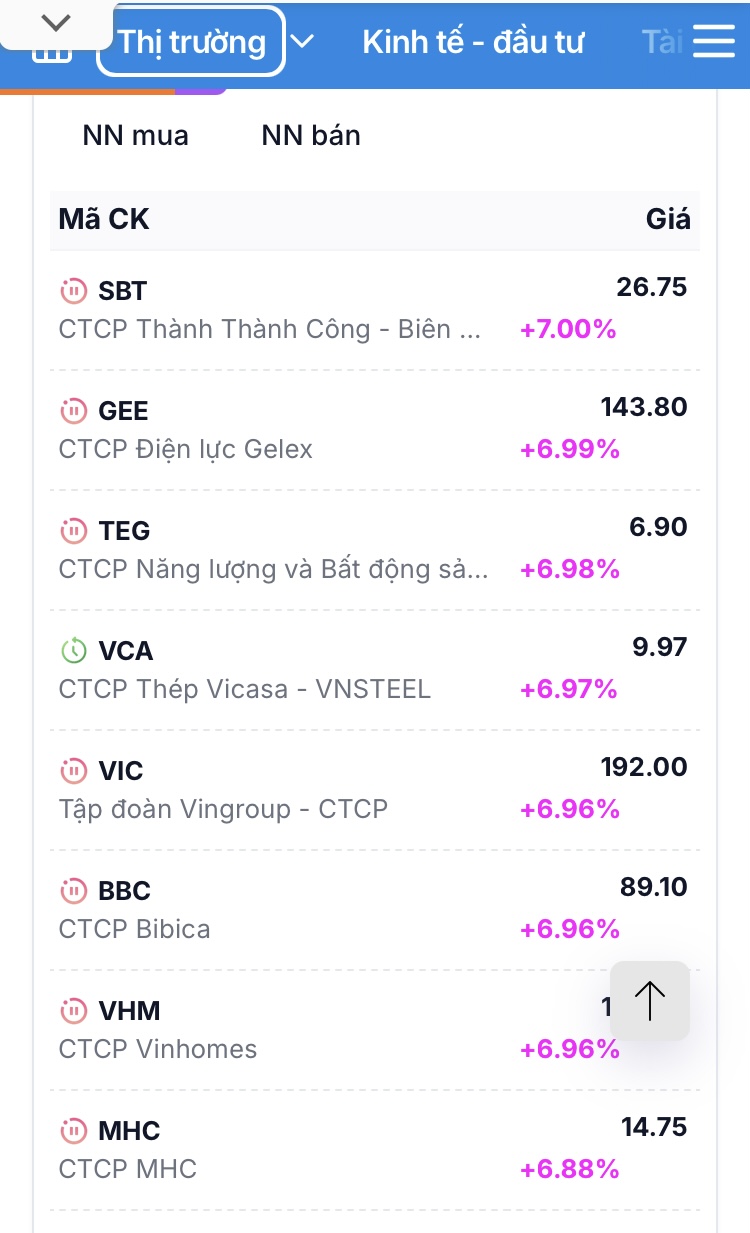Image resolution: width=750 pixels, height=1233 pixels.
Task: Switch to the NN bán tab
Action: 311,136
